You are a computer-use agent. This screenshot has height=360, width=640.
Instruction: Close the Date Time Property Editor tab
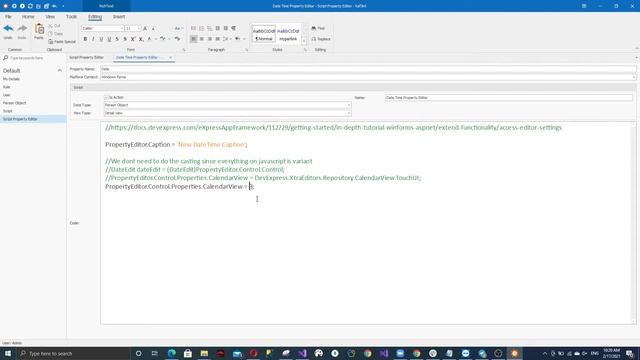(171, 58)
